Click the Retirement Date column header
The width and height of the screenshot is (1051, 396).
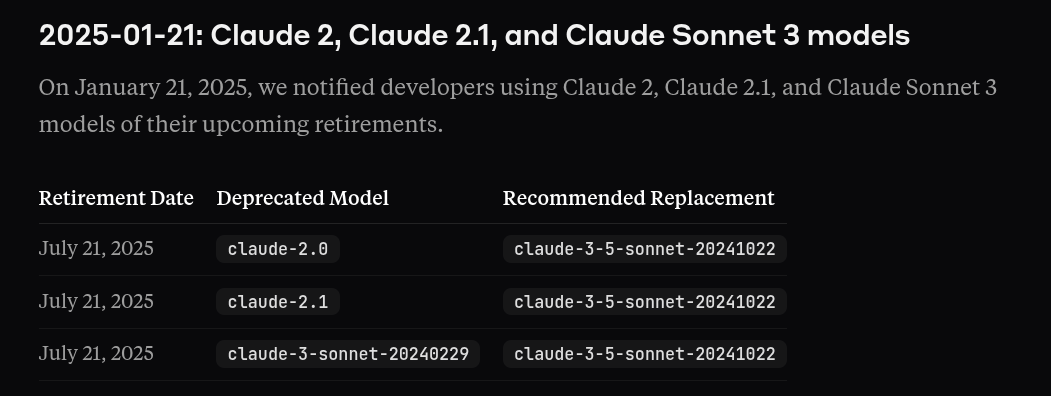(116, 198)
